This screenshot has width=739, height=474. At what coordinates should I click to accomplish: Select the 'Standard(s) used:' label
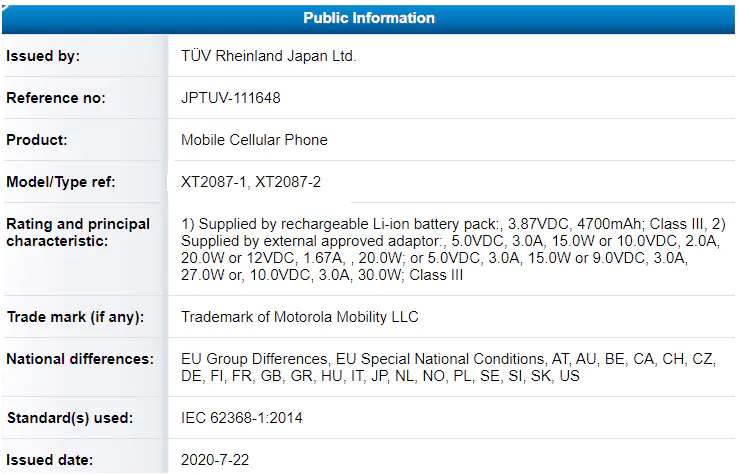[x=70, y=418]
